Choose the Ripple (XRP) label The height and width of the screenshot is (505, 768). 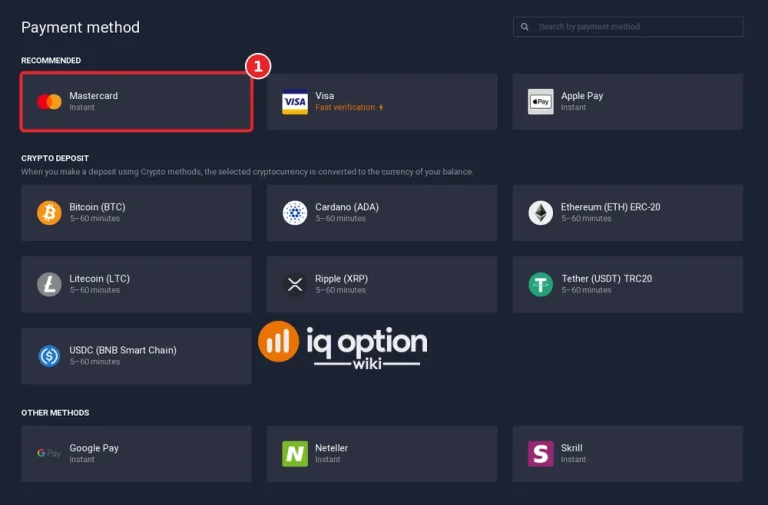click(341, 278)
